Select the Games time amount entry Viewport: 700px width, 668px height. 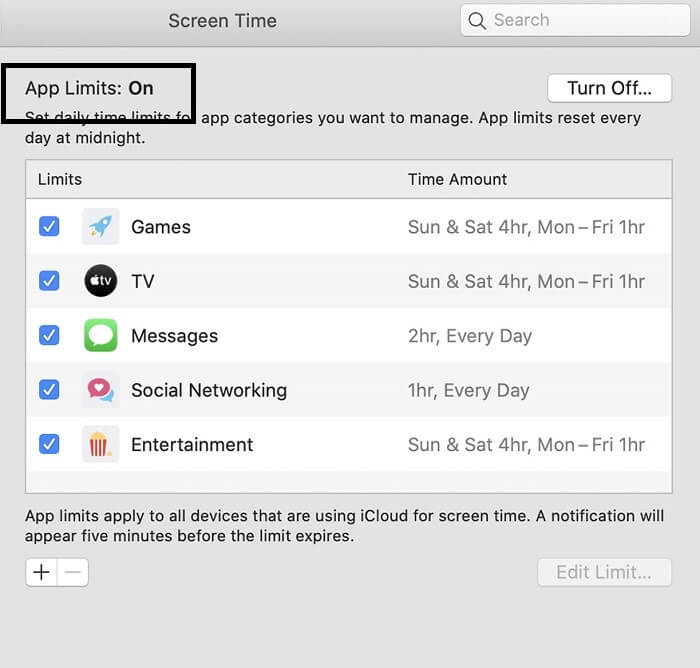click(x=526, y=227)
